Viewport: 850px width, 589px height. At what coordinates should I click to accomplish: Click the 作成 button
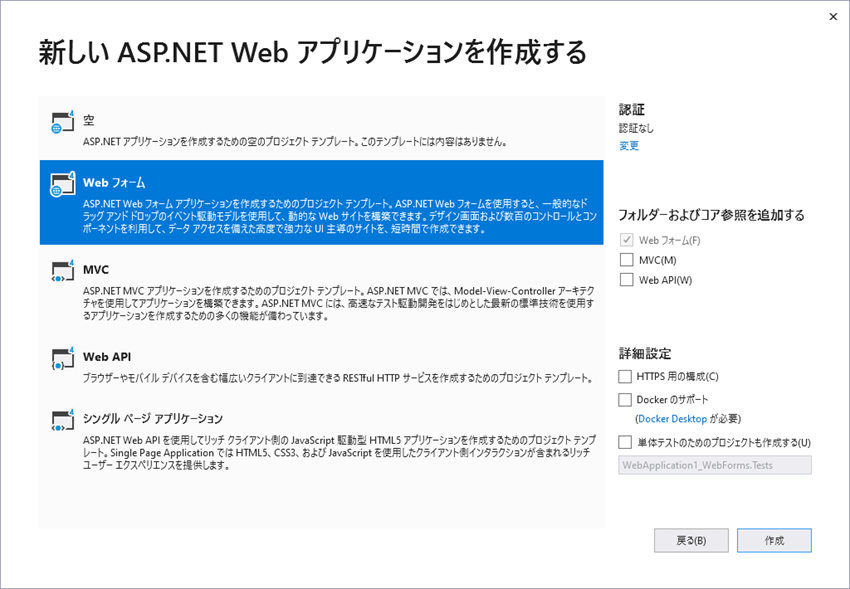click(774, 540)
